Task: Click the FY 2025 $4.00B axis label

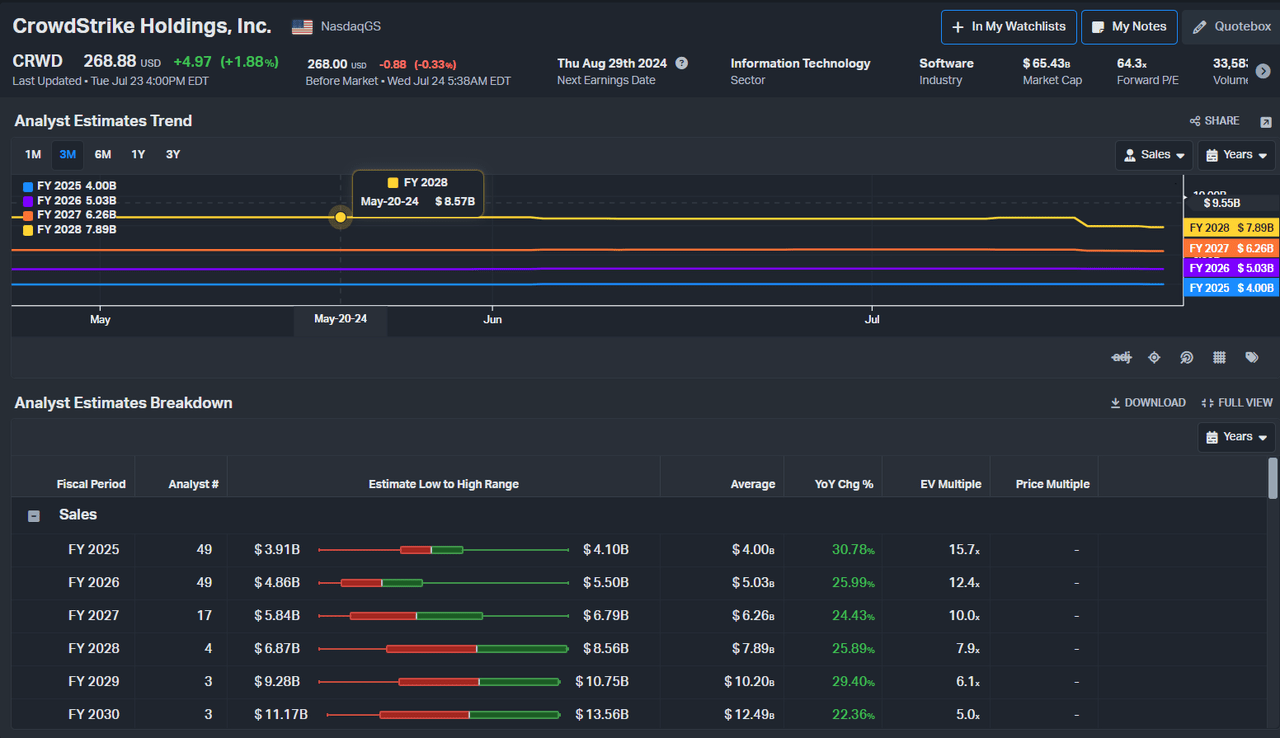Action: [x=1230, y=288]
